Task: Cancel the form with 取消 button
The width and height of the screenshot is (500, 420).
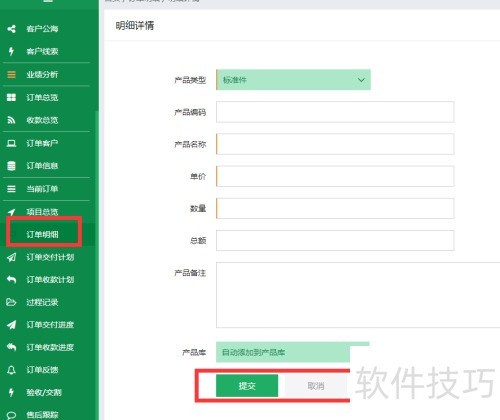Action: pos(316,386)
